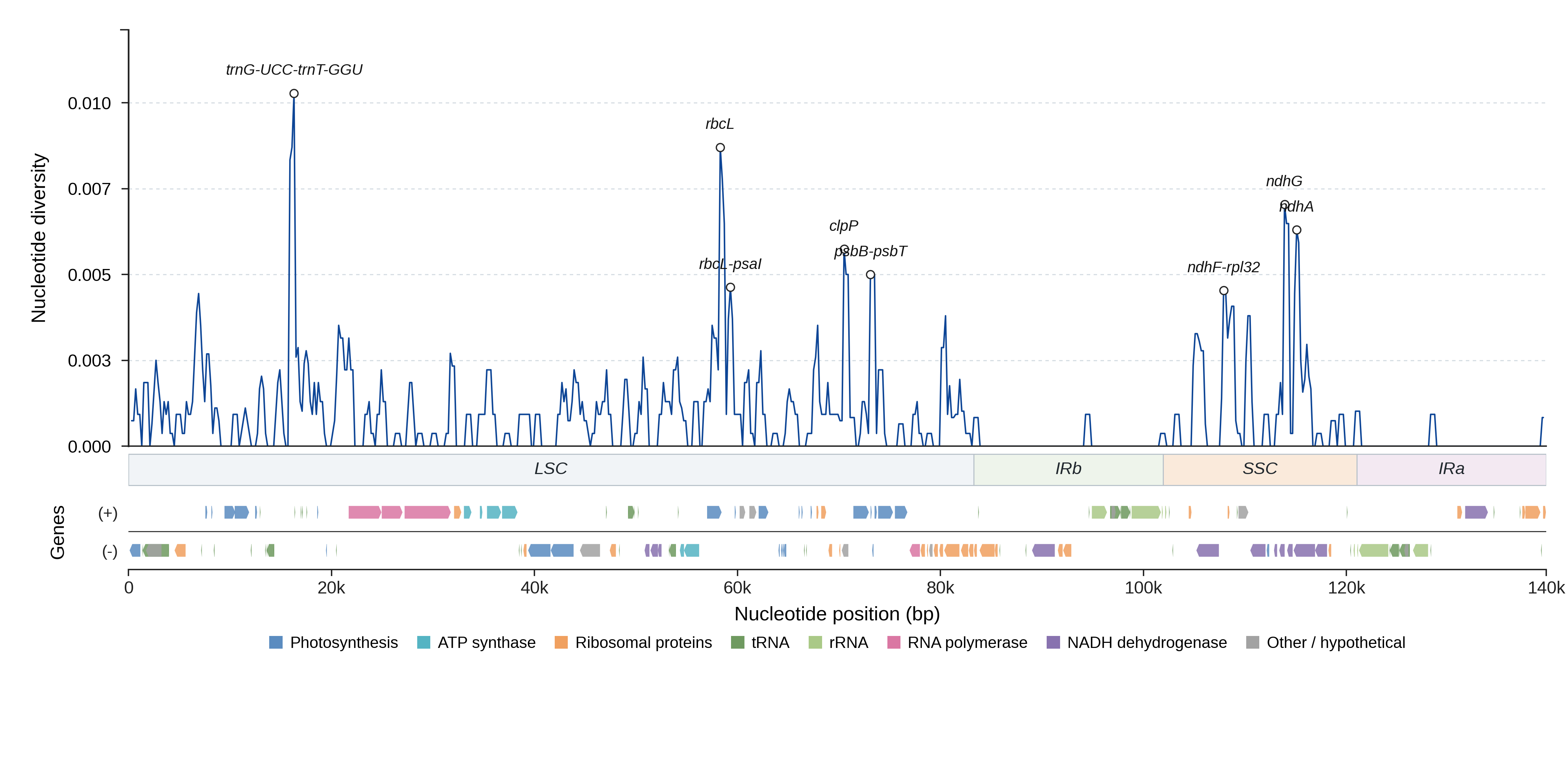The height and width of the screenshot is (763, 1568).
Task: Click the Nucleotide diversity y-axis title
Action: click(39, 238)
